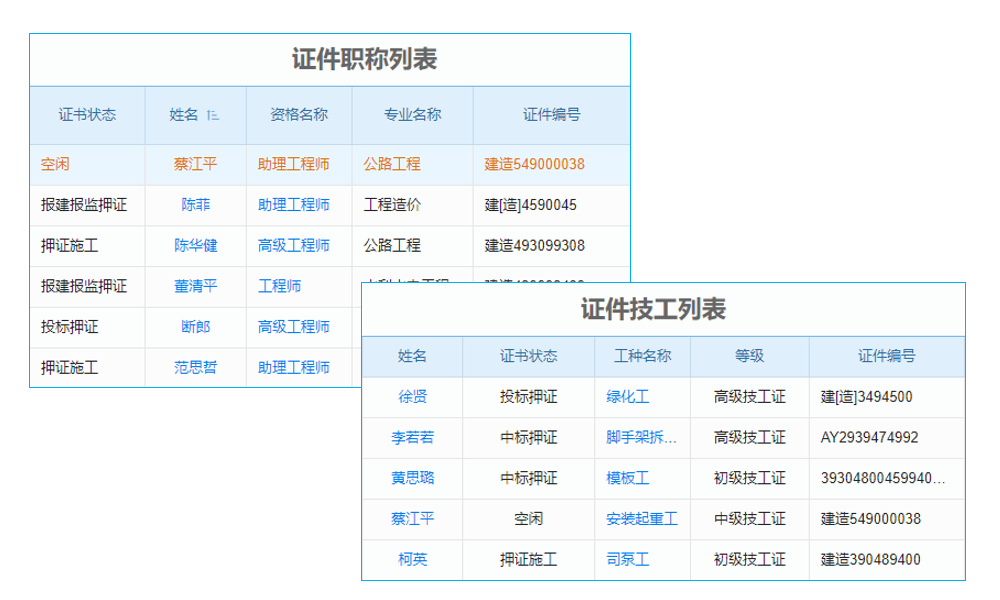Click 断郎's name in the title list
Screen dimensions: 1000x600
click(194, 325)
